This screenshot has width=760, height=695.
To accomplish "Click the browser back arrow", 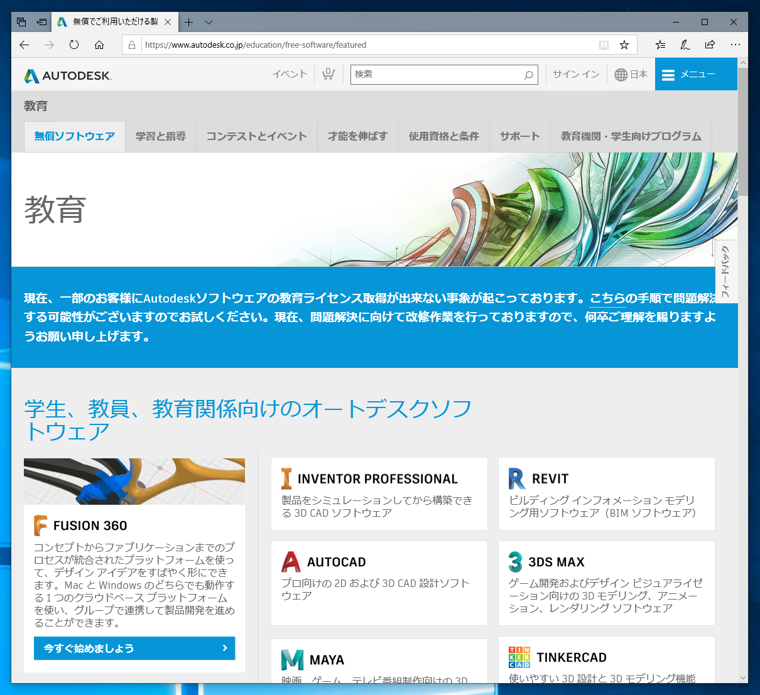I will click(24, 45).
